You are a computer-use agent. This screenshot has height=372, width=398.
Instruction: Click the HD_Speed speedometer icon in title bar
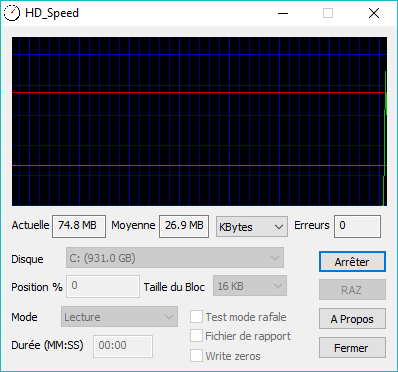(12, 13)
